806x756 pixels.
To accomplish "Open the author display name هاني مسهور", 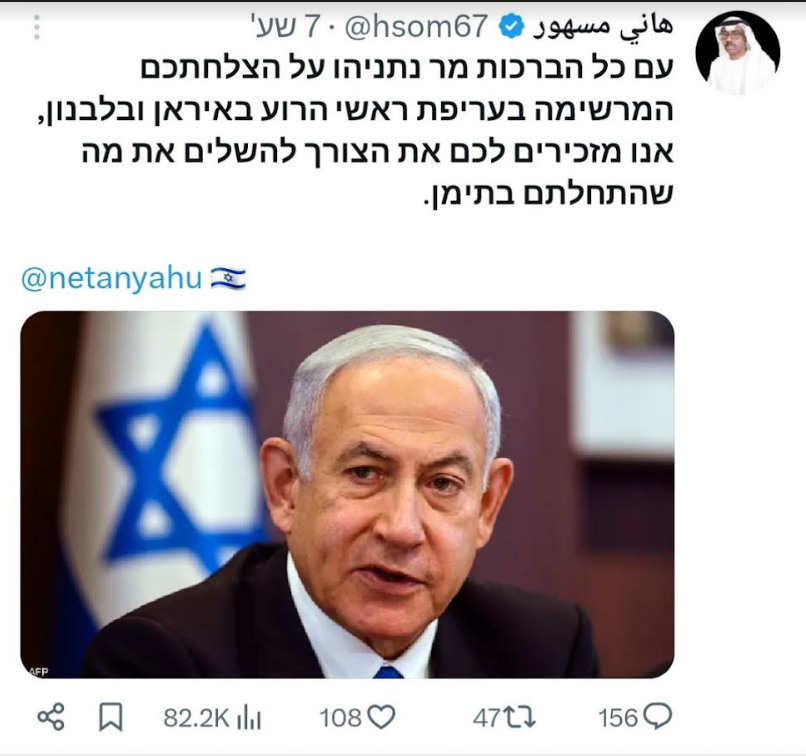I will pyautogui.click(x=601, y=28).
